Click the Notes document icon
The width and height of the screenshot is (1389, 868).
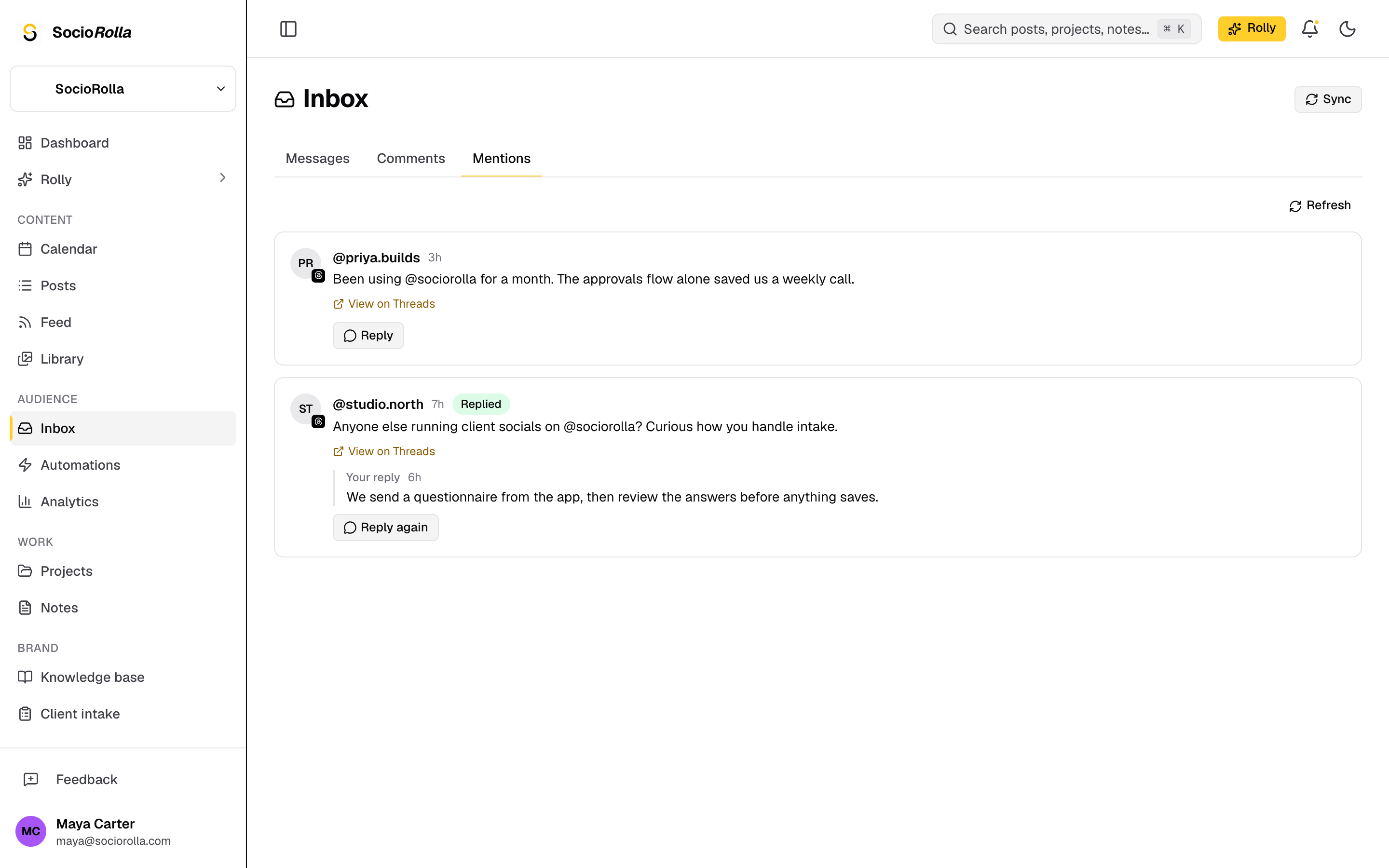(25, 608)
